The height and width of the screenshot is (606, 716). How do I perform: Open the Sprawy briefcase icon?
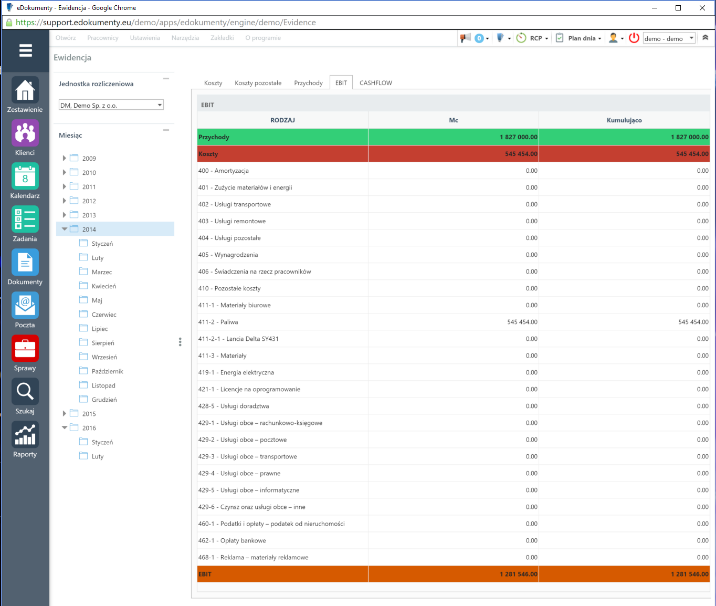coord(25,349)
